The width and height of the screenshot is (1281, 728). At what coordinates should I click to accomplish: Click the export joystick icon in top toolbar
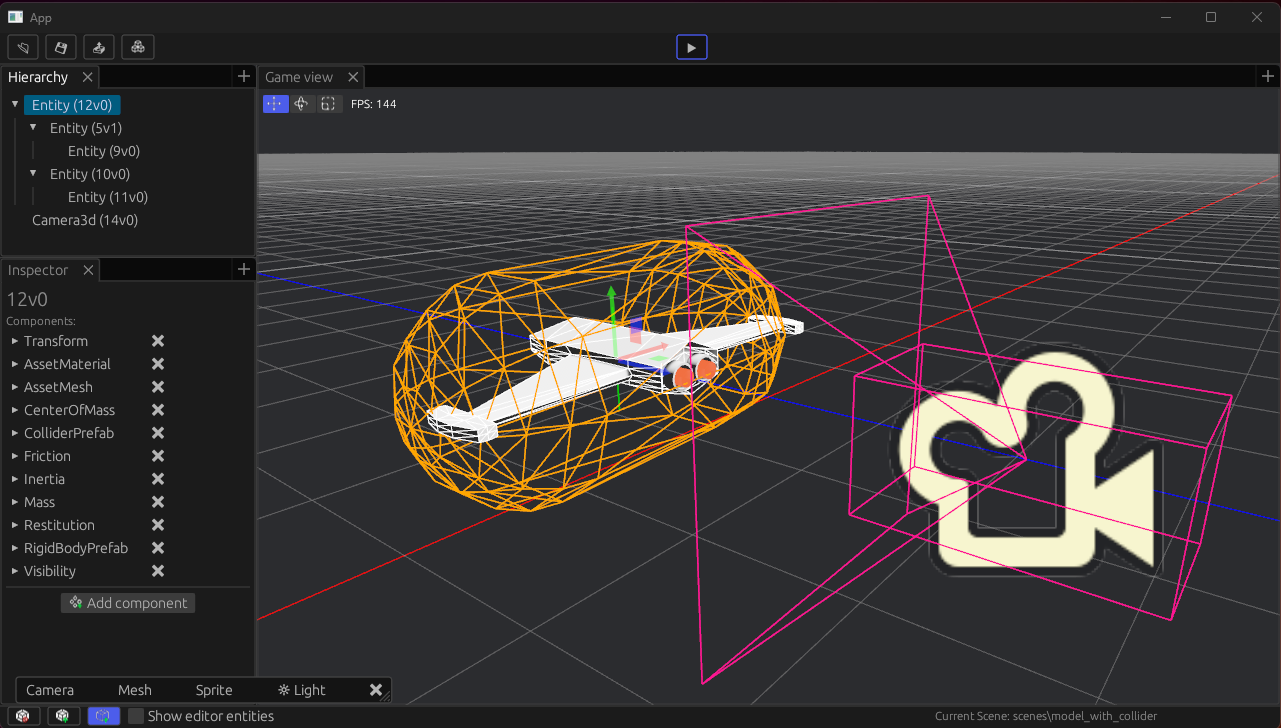99,47
